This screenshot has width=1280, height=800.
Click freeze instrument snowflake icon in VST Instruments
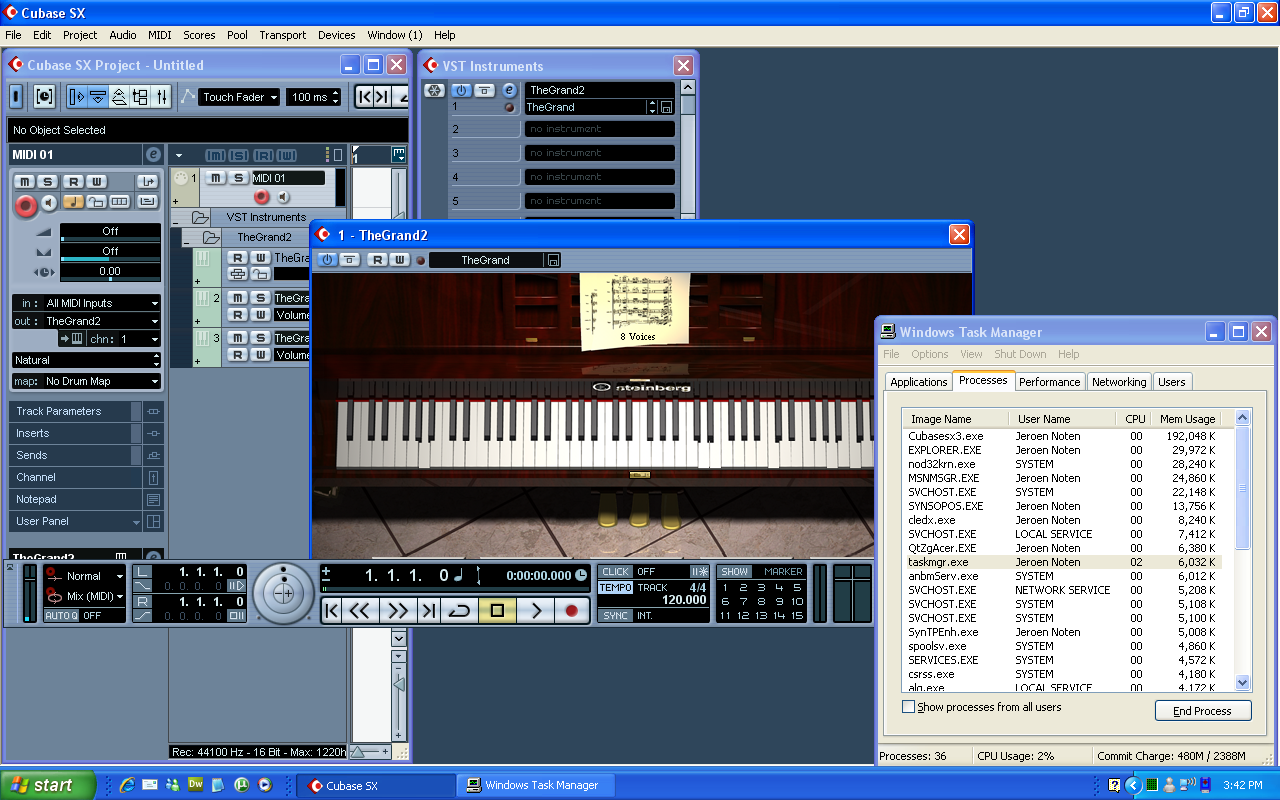click(434, 90)
